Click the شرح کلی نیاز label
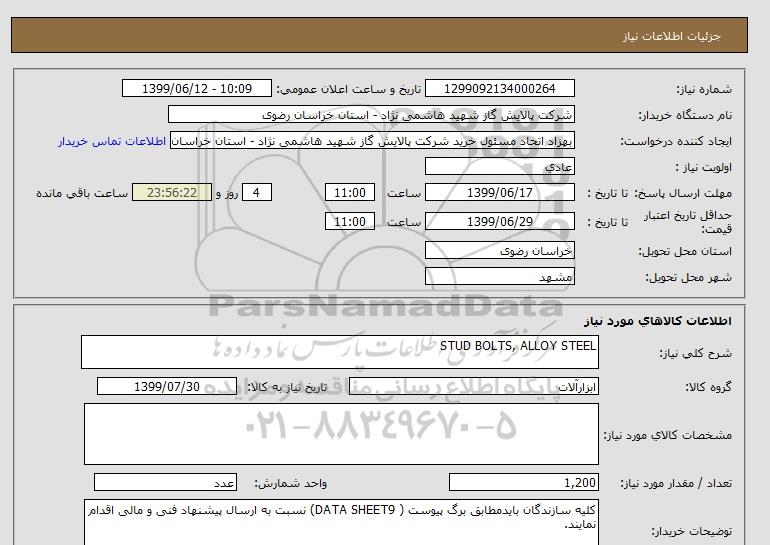 (x=695, y=353)
